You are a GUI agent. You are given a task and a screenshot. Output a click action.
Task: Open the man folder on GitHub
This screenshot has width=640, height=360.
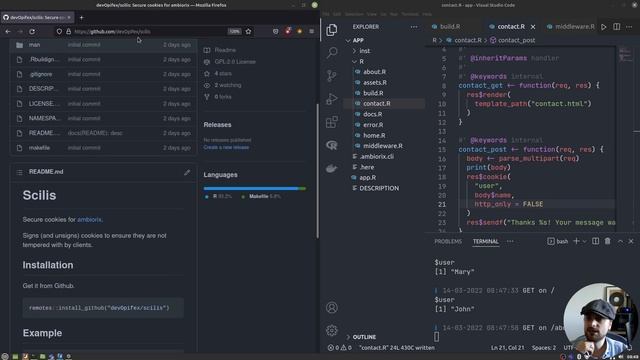coord(34,45)
